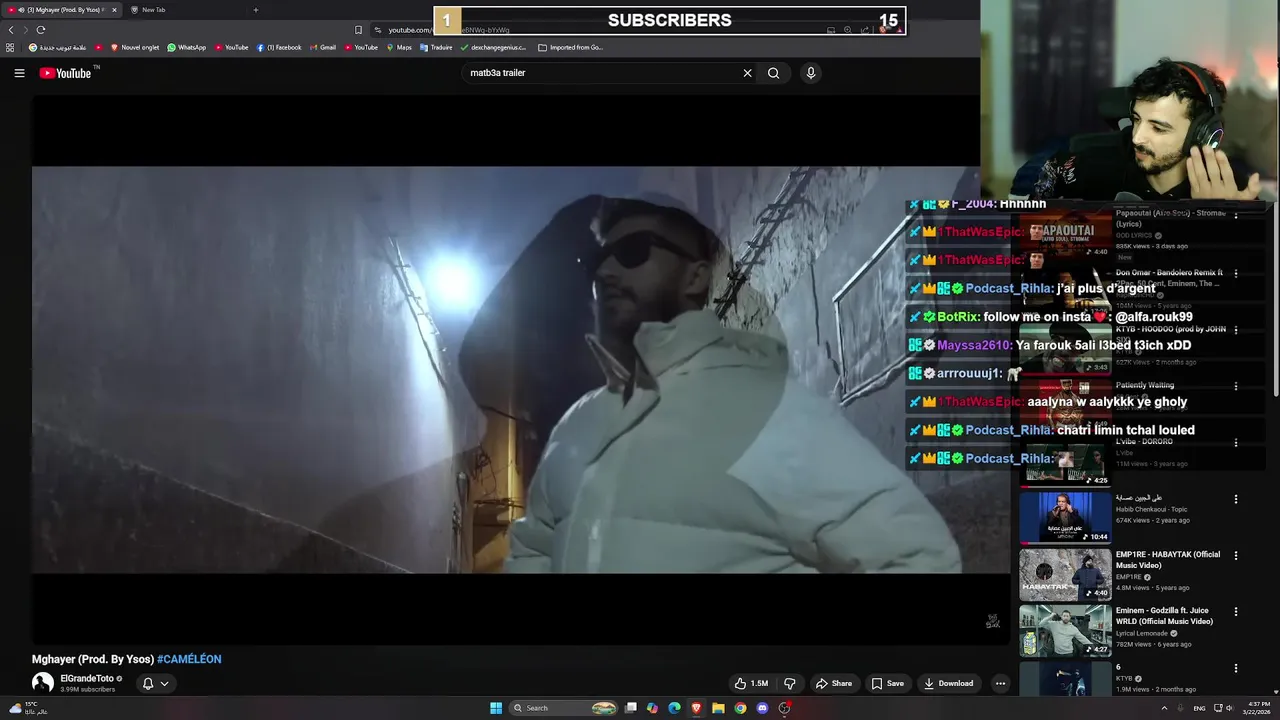Open the apps grid in bookmarks bar

coord(10,47)
